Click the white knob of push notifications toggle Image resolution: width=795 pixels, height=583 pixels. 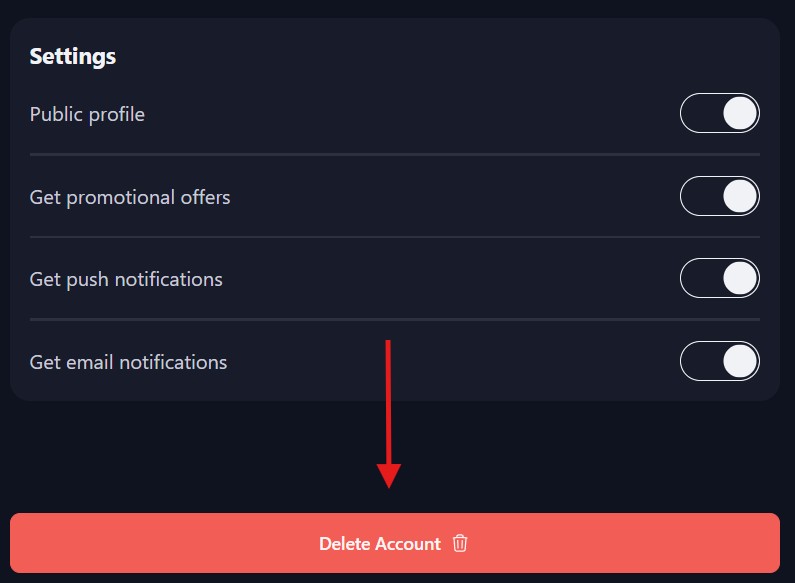pyautogui.click(x=739, y=279)
